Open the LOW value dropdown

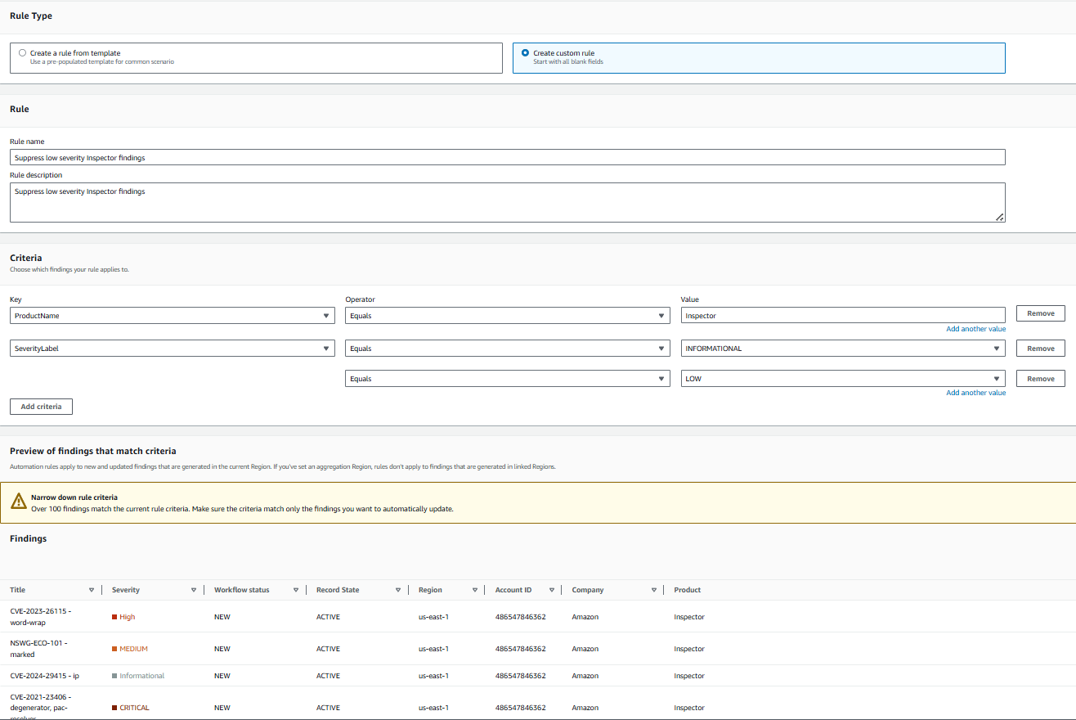pos(843,379)
